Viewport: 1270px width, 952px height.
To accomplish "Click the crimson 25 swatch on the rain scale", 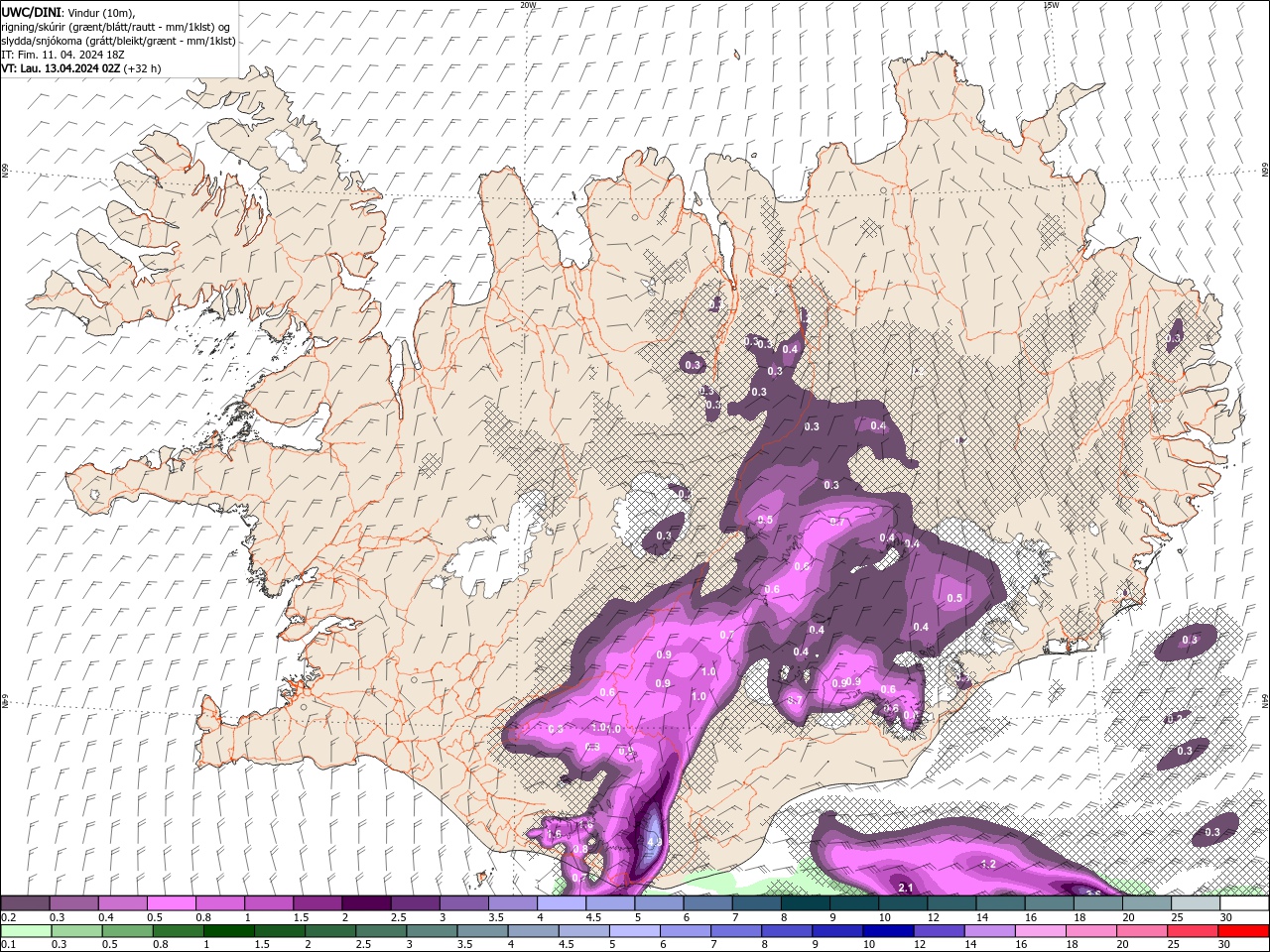I will [1194, 931].
